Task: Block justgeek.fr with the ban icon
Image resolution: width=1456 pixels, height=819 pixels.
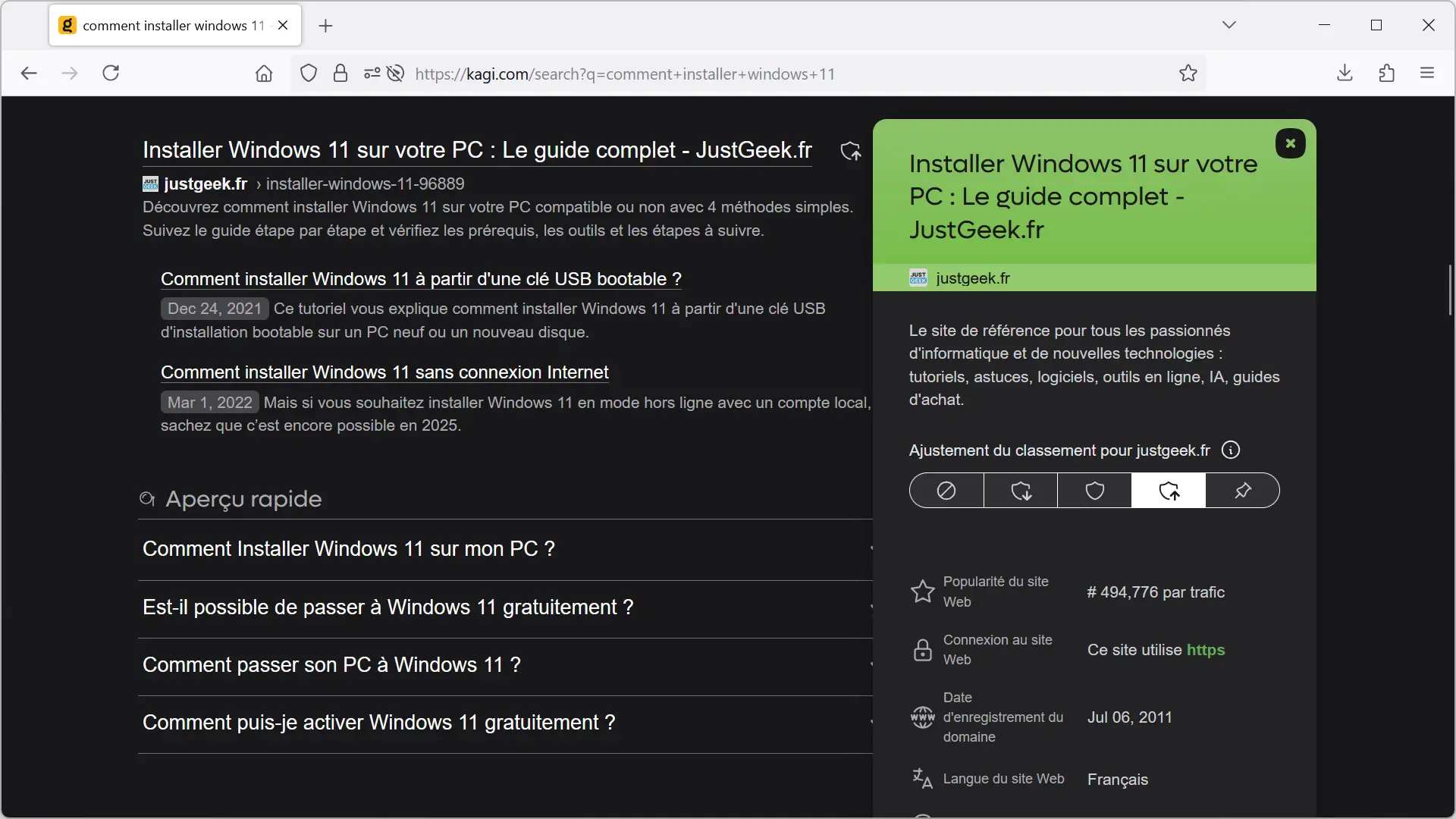Action: coord(946,491)
